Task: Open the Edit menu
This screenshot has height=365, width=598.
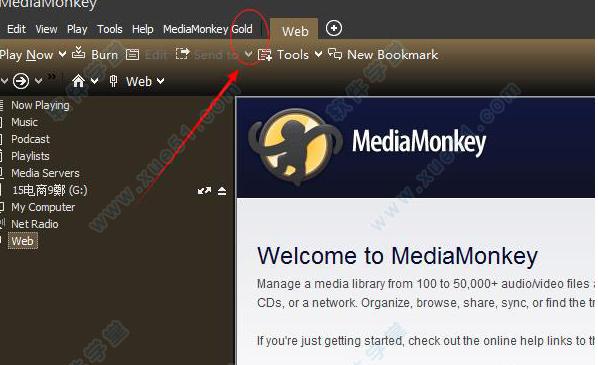Action: click(16, 29)
